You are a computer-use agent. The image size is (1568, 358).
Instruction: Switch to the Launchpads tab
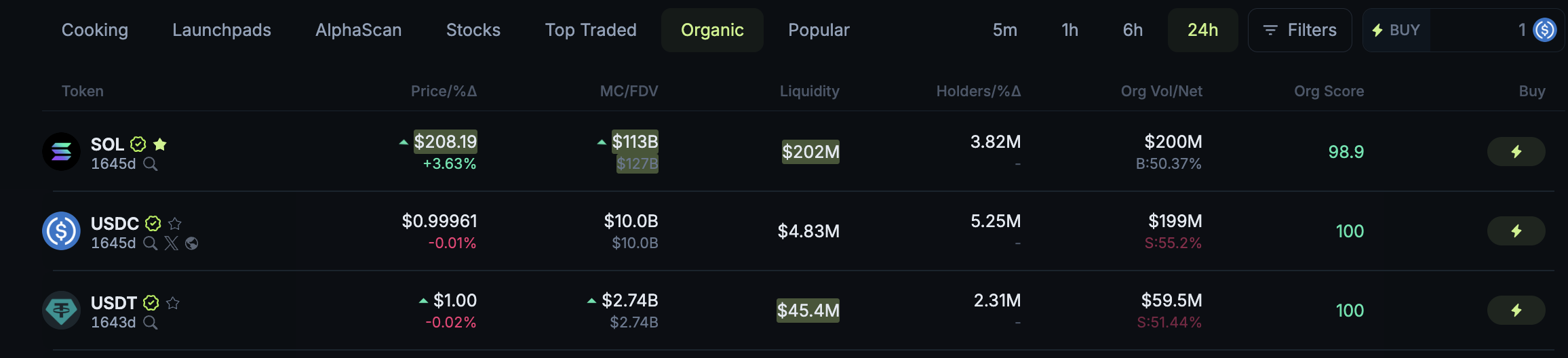(x=222, y=30)
